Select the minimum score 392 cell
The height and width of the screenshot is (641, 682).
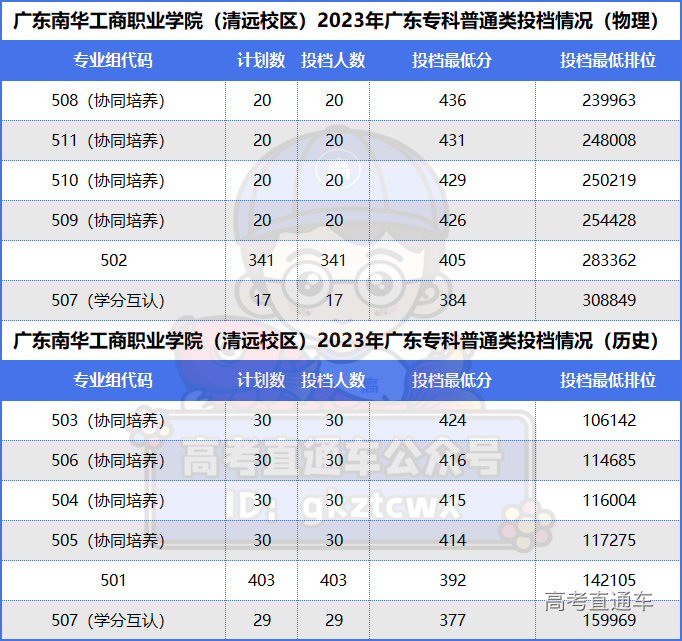(x=452, y=580)
